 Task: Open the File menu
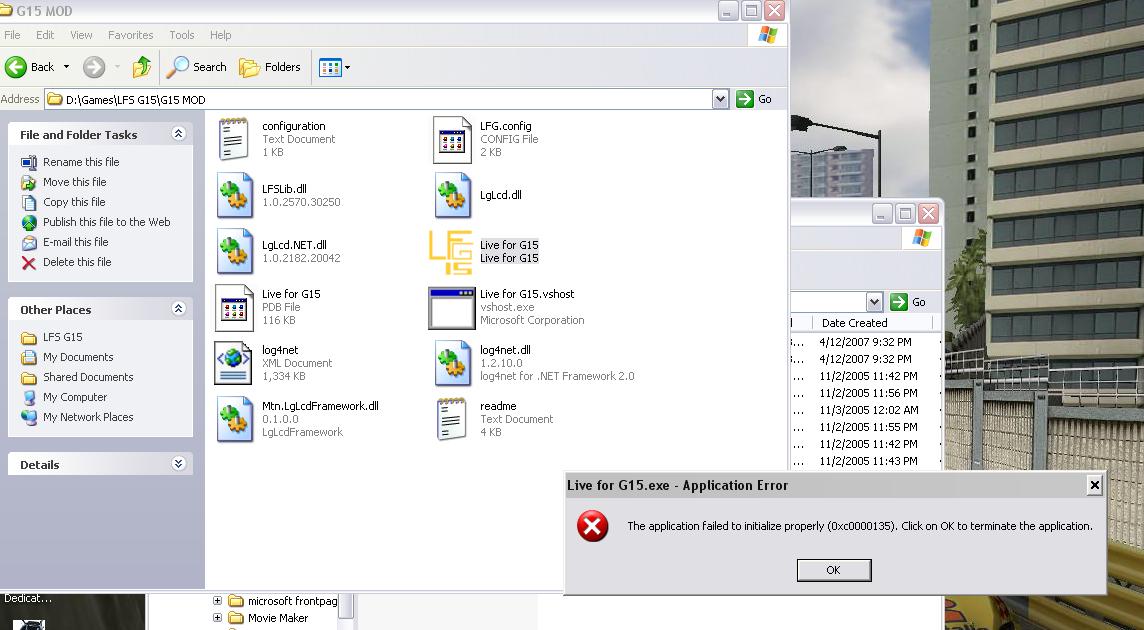pyautogui.click(x=12, y=35)
